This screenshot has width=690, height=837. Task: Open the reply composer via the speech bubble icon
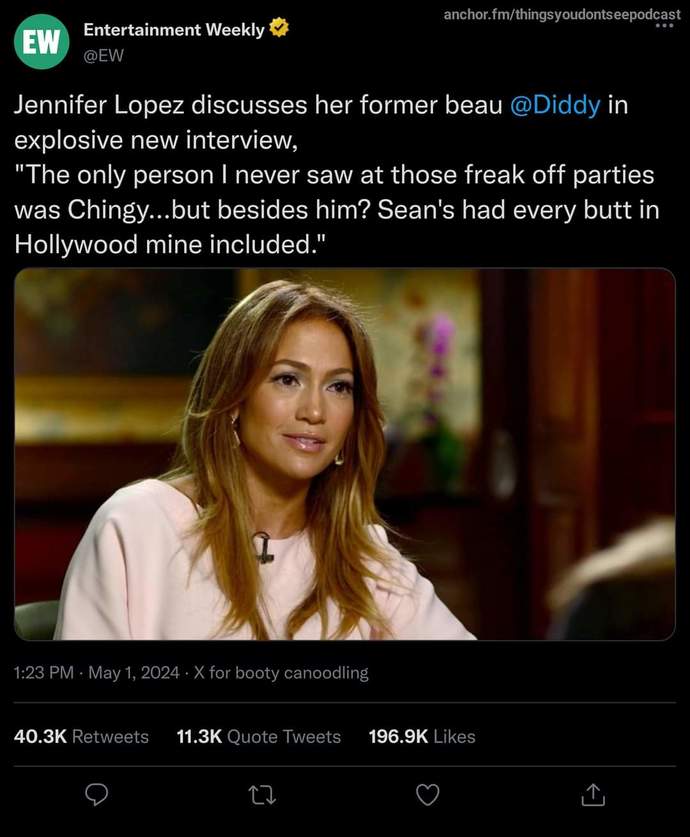point(96,795)
